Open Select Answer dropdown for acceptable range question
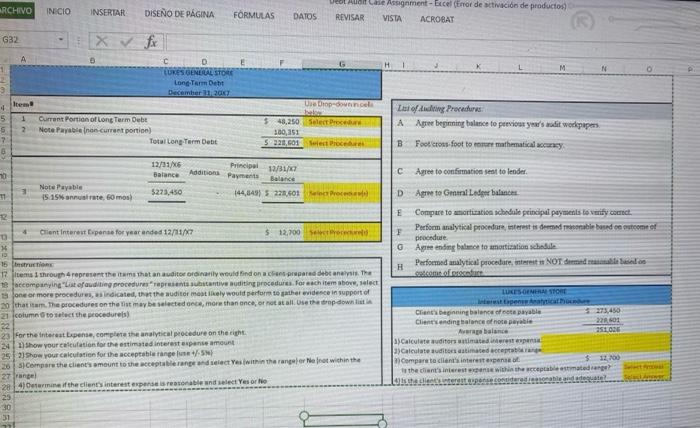Image resolution: width=700 pixels, height=428 pixels. point(646,367)
